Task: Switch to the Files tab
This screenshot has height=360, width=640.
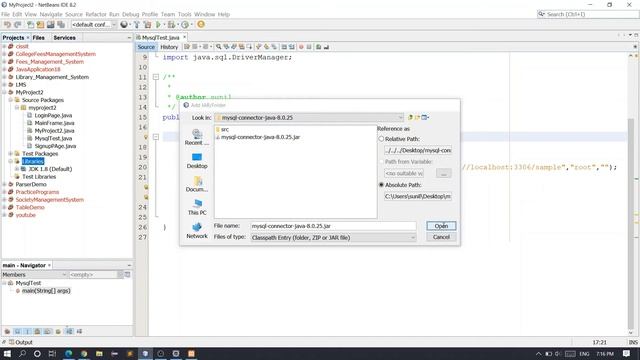Action: click(39, 38)
